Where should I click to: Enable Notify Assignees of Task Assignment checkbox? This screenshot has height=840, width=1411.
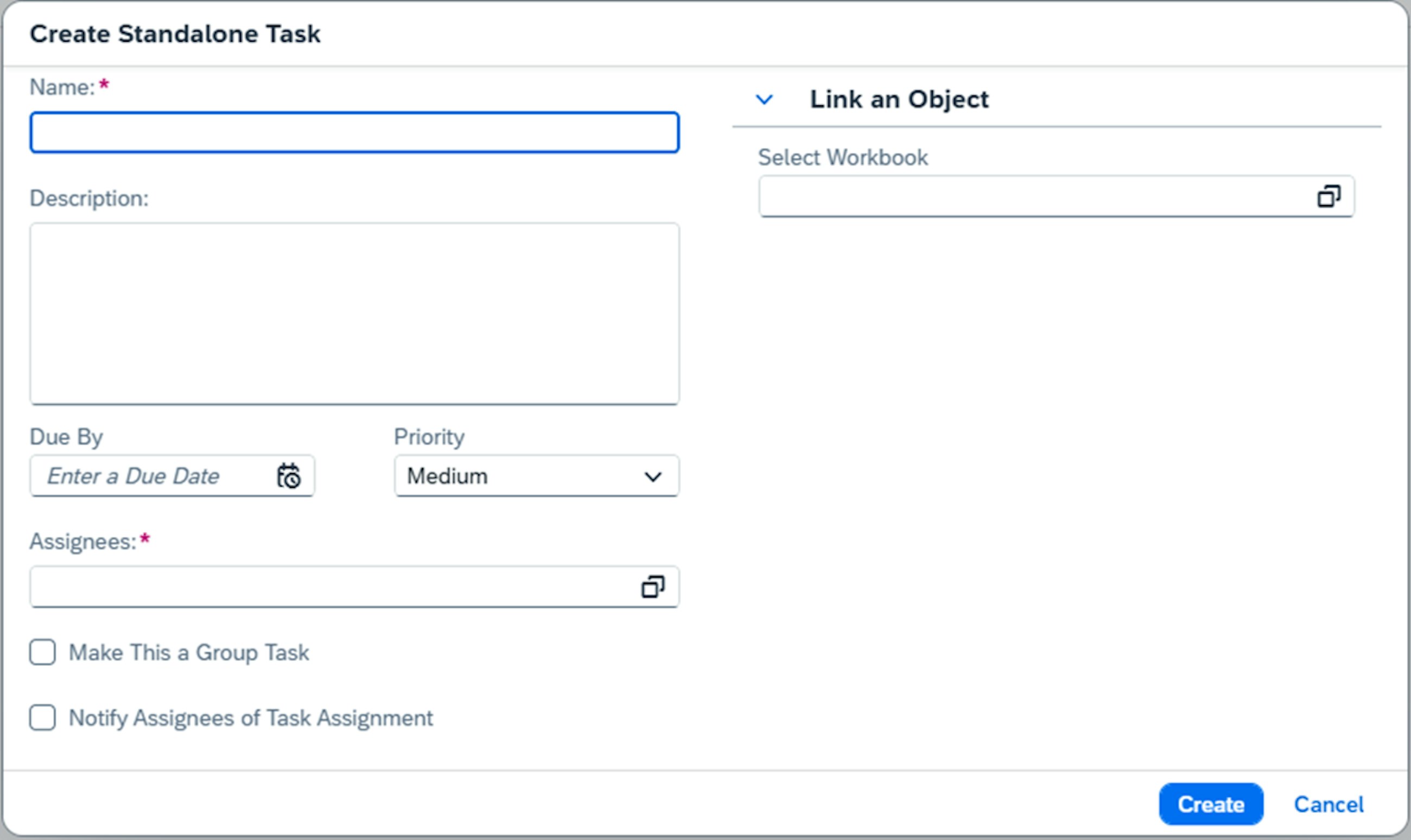[x=42, y=718]
